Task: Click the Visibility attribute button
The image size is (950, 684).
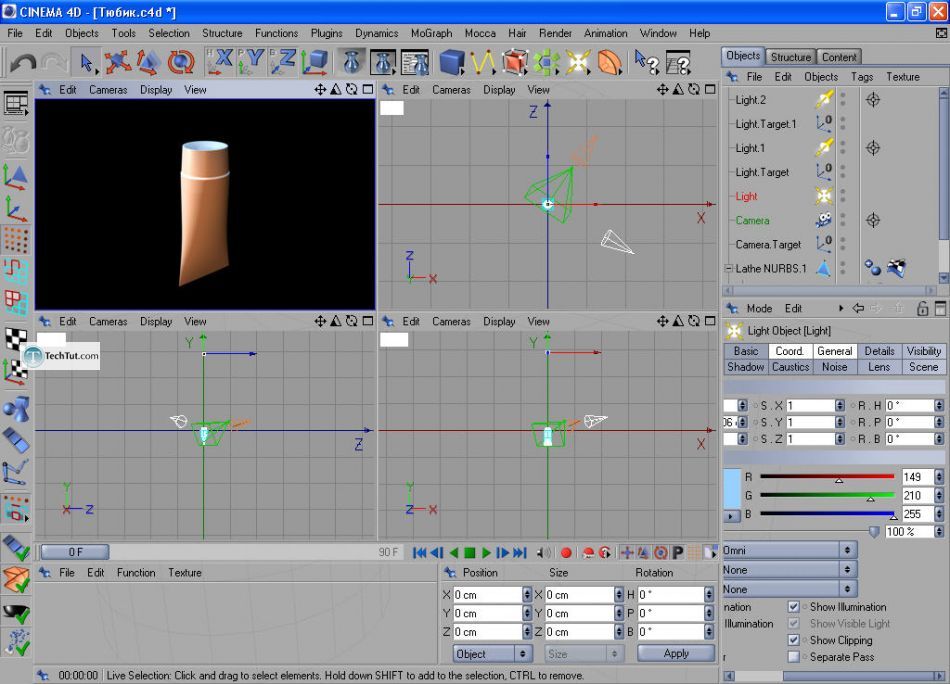Action: [x=924, y=351]
